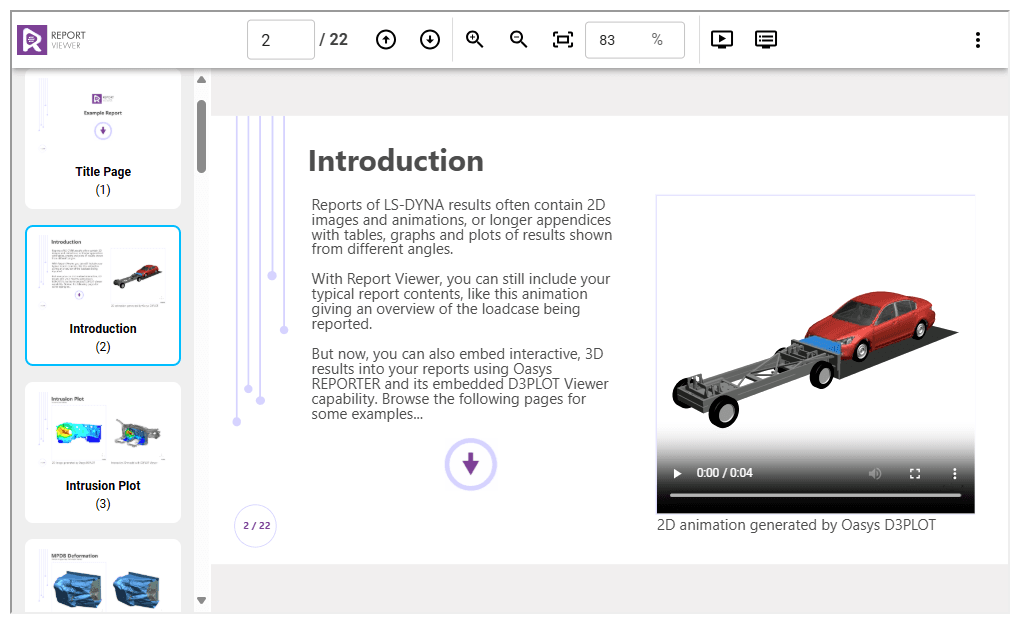Viewport: 1017px width, 632px height.
Task: Open the three-dot options menu in toolbar
Action: pyautogui.click(x=977, y=40)
